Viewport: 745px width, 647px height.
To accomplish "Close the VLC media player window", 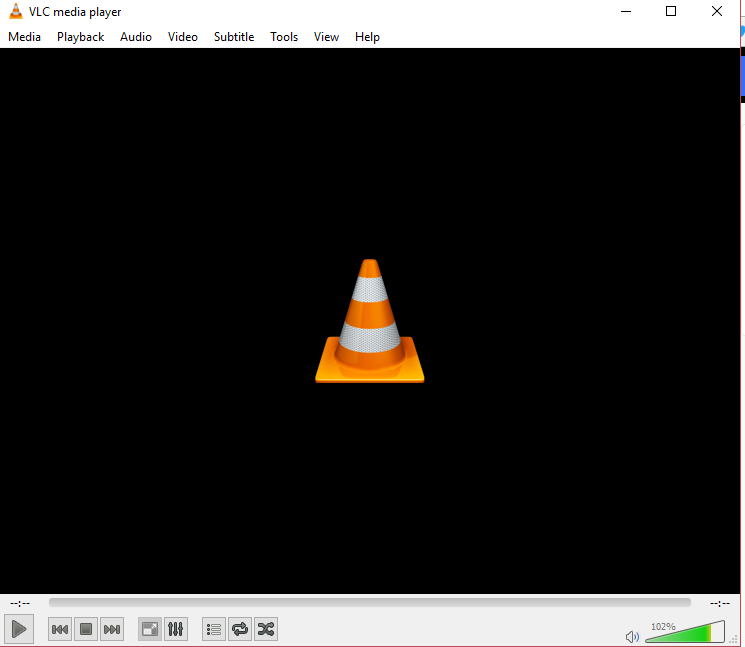I will 717,11.
